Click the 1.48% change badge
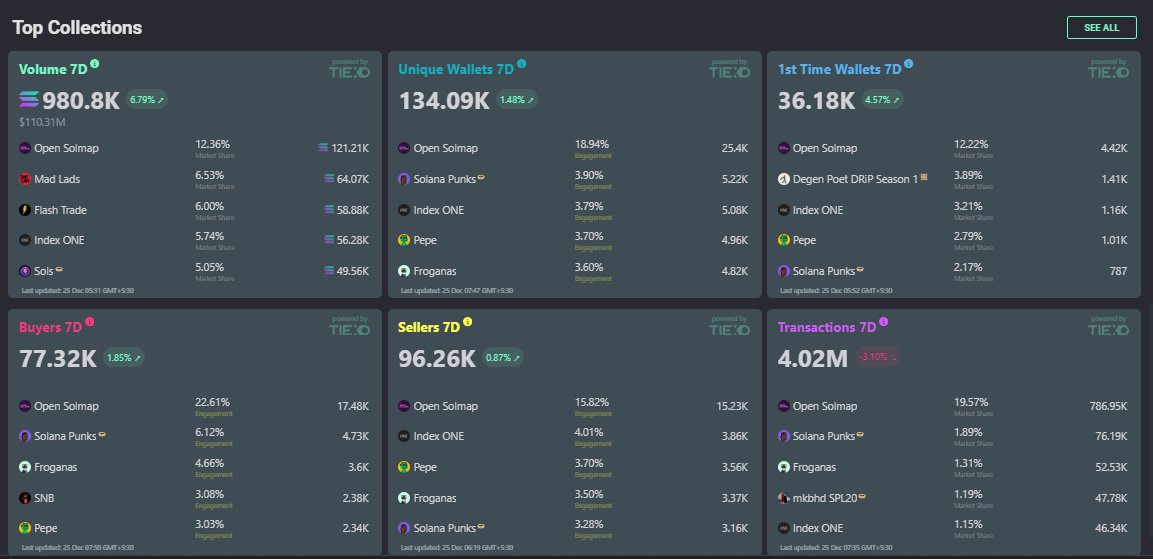 click(517, 99)
